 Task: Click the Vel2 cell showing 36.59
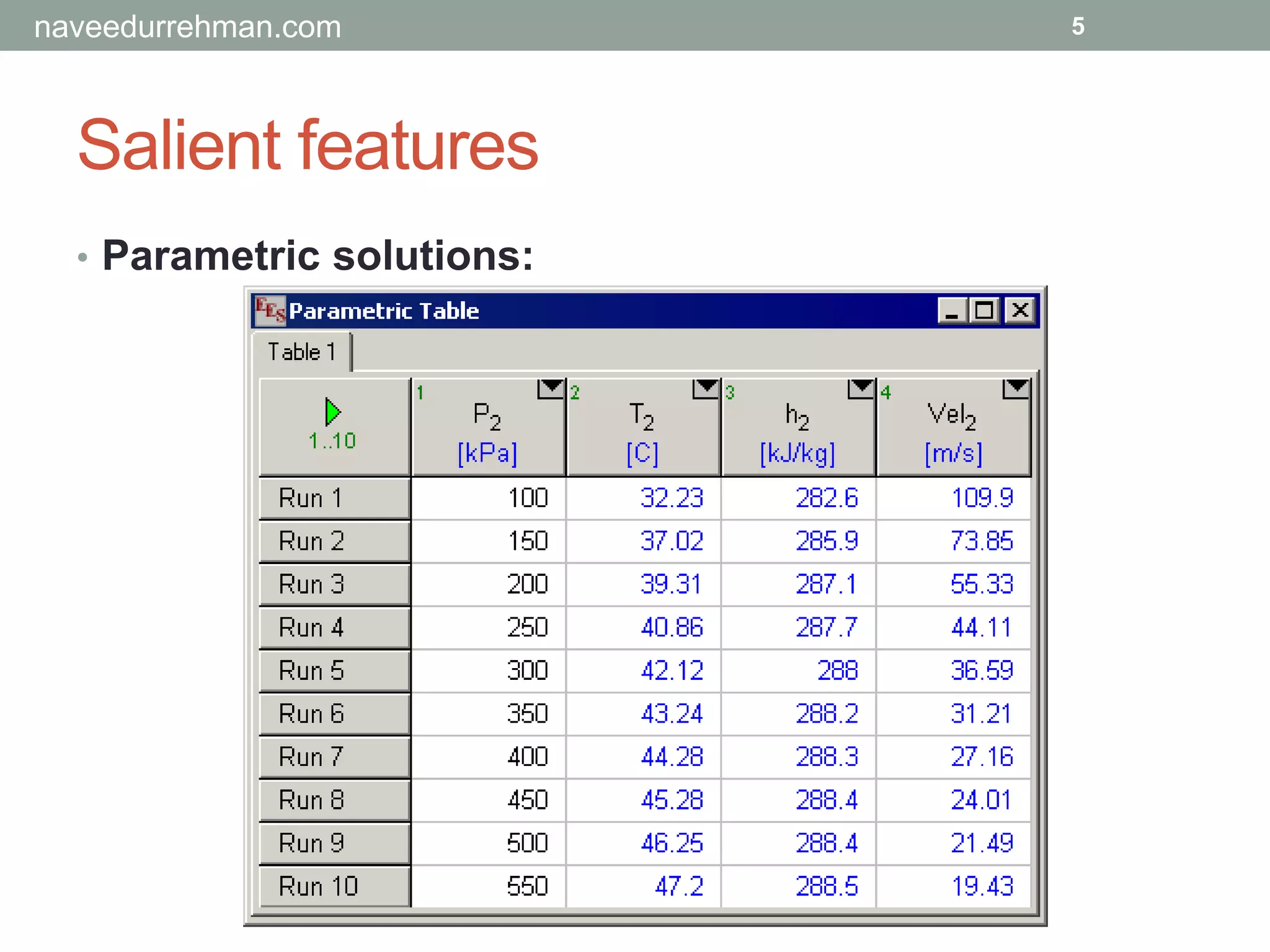954,671
